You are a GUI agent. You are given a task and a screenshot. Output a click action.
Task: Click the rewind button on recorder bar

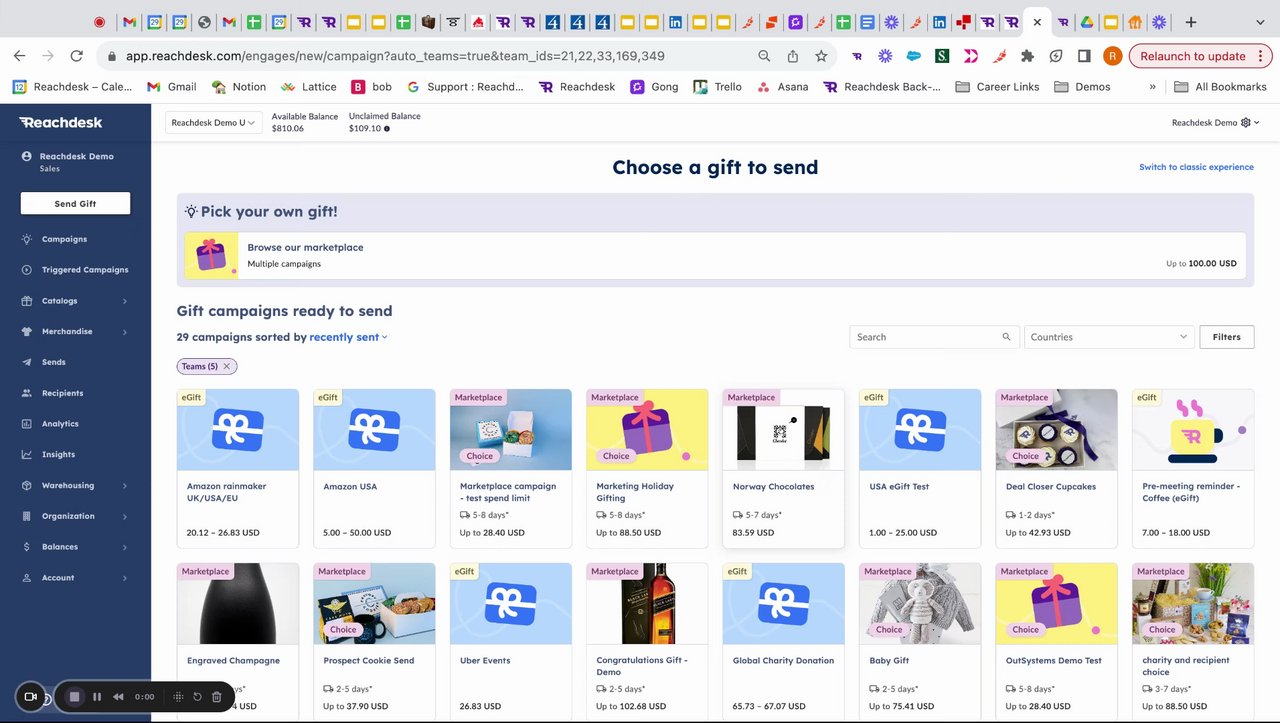pyautogui.click(x=118, y=697)
